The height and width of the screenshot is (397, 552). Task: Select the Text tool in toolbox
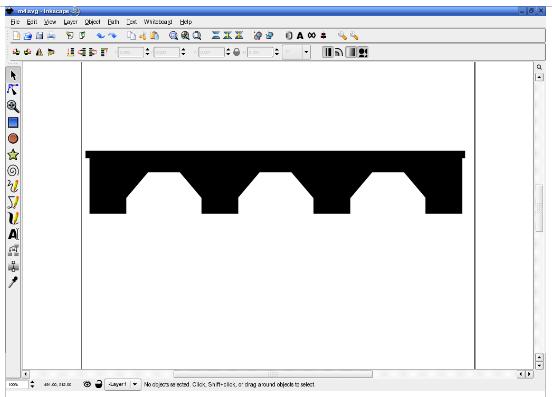click(13, 234)
